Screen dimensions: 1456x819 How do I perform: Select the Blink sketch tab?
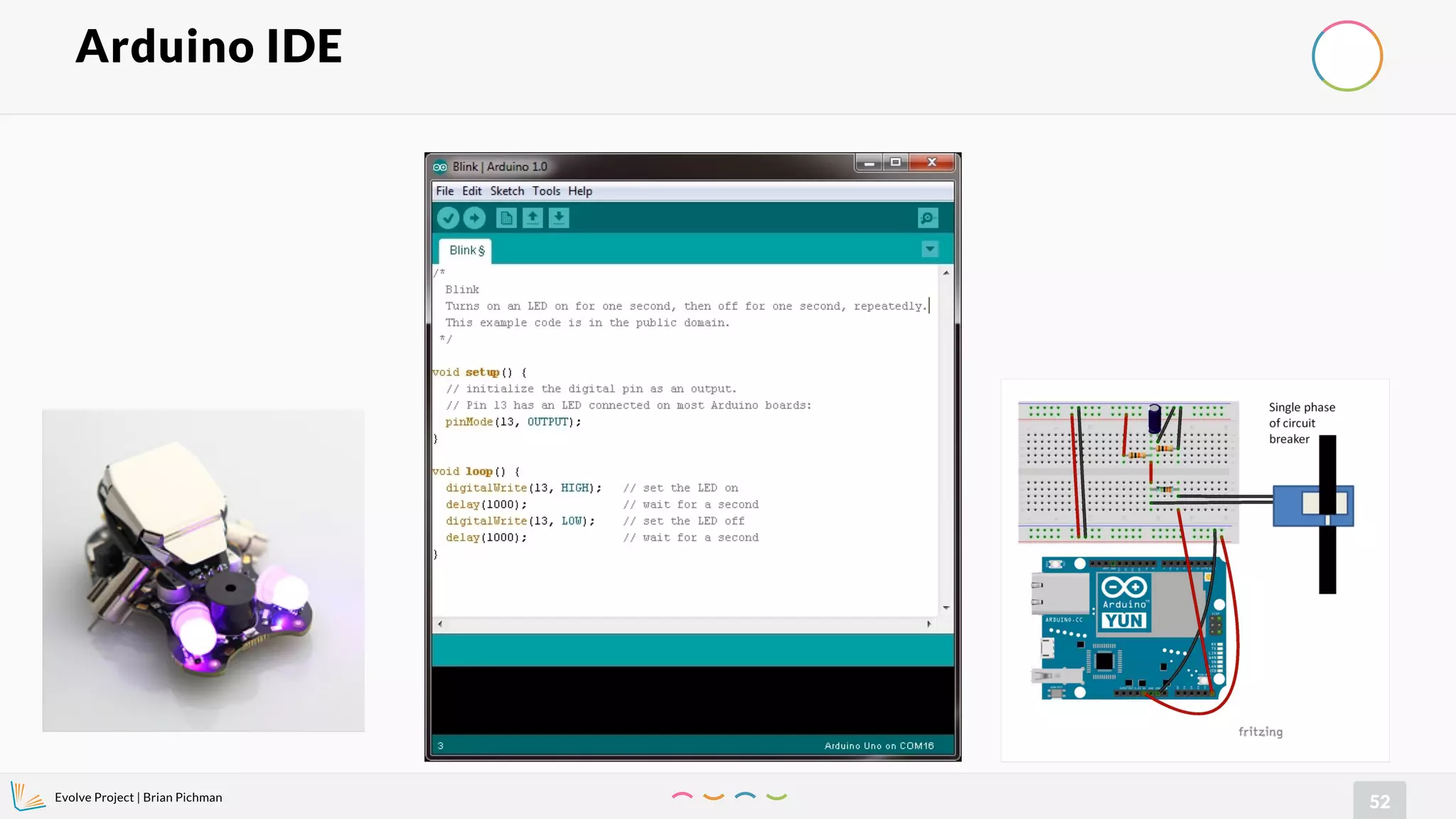pos(466,251)
